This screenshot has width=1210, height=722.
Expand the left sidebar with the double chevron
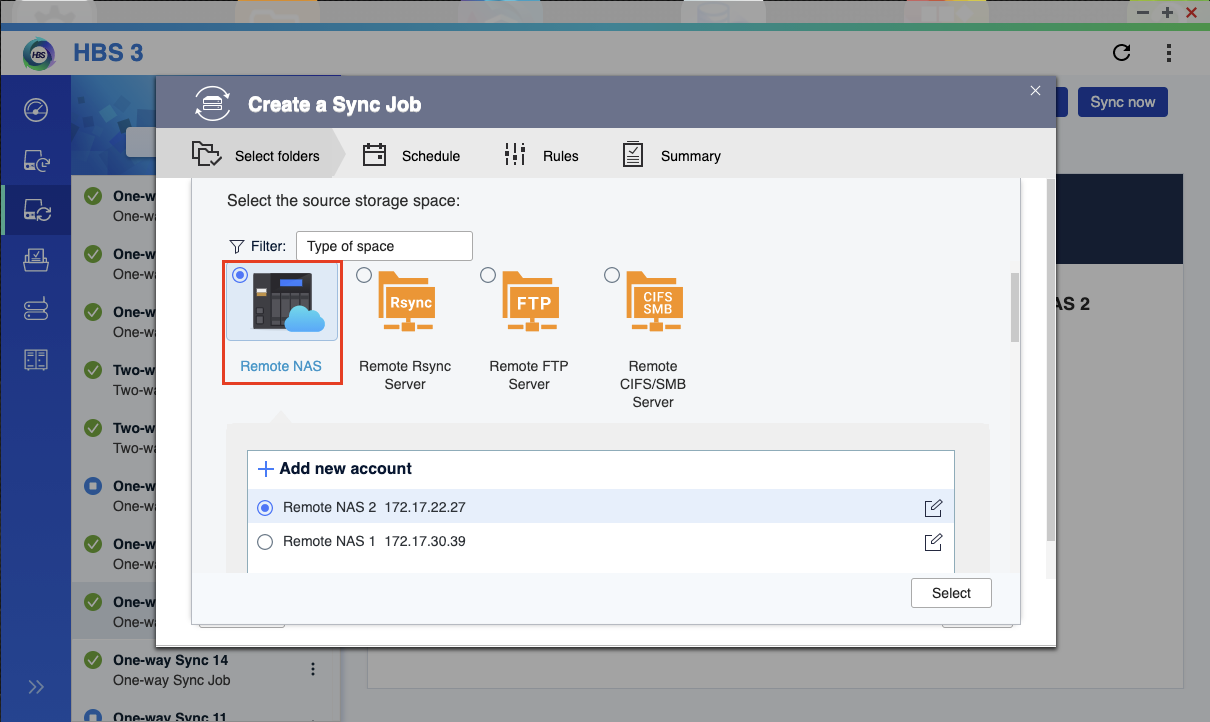(36, 686)
